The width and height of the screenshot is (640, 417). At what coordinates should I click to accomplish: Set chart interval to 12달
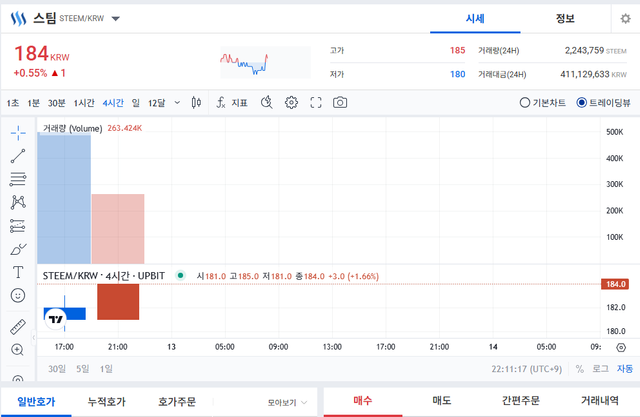point(156,103)
